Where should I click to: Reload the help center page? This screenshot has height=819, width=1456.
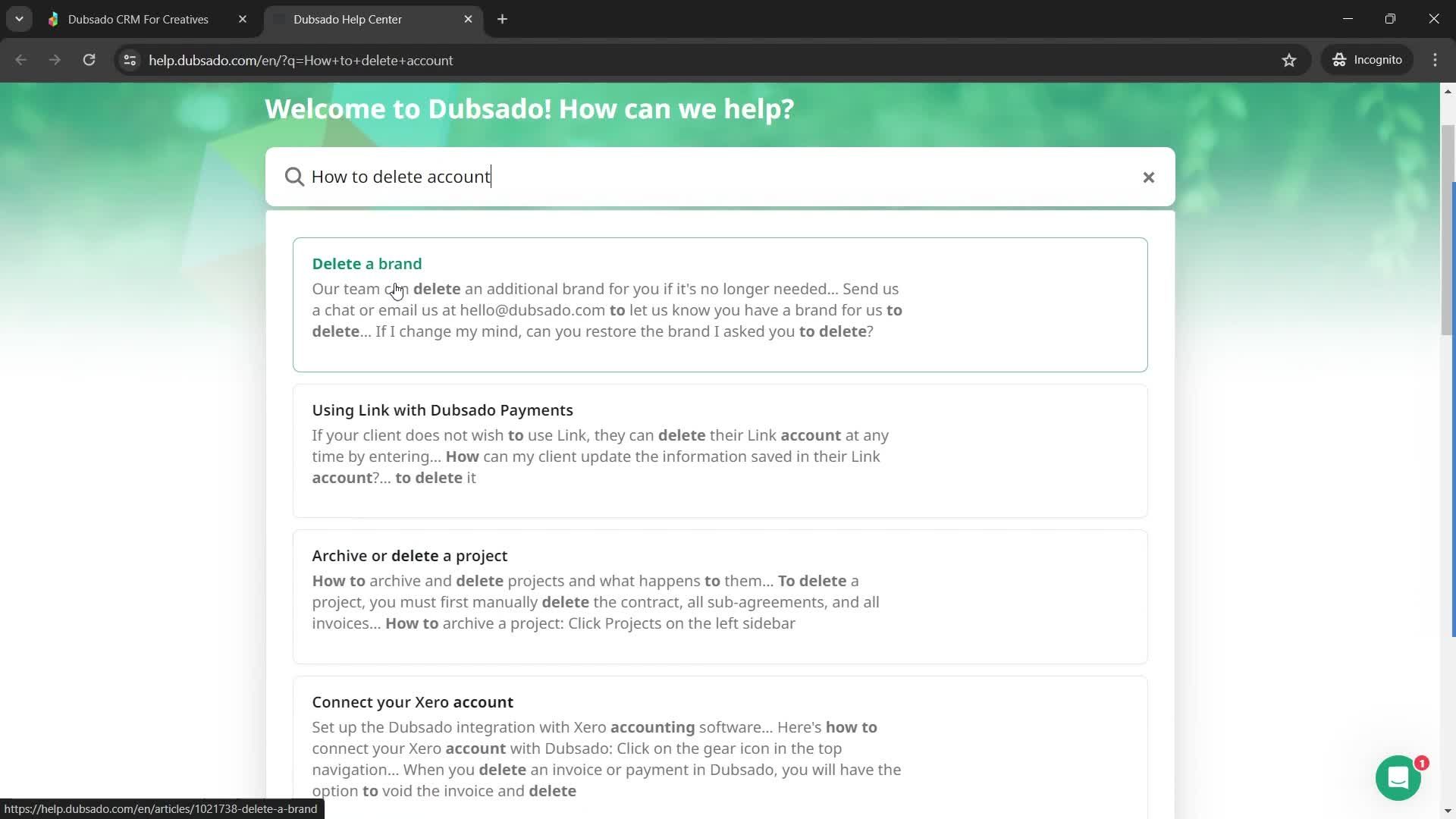(x=89, y=60)
